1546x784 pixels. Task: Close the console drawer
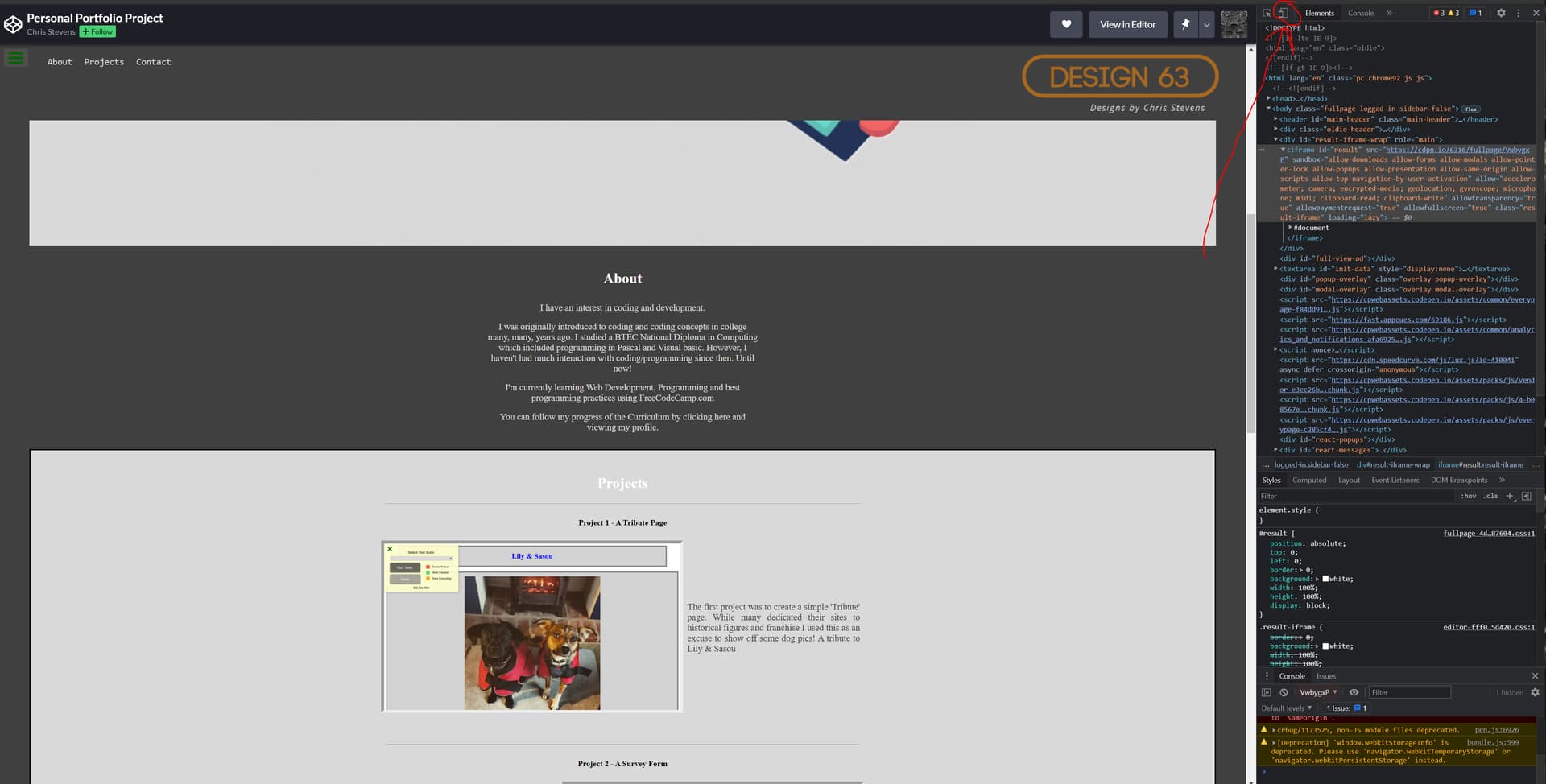click(1535, 676)
